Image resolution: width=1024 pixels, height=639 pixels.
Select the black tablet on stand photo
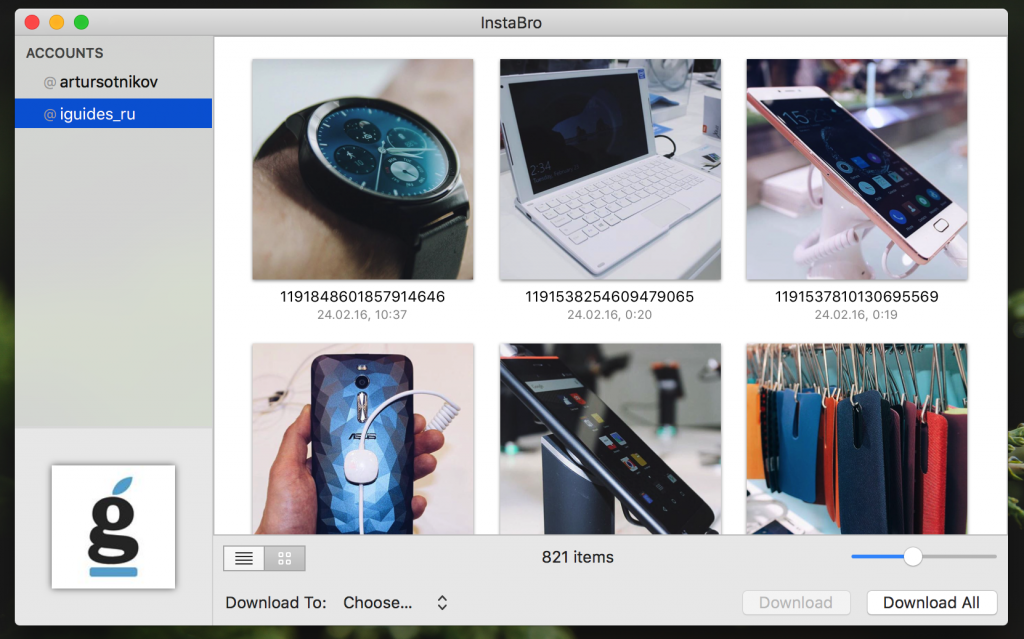coord(610,439)
